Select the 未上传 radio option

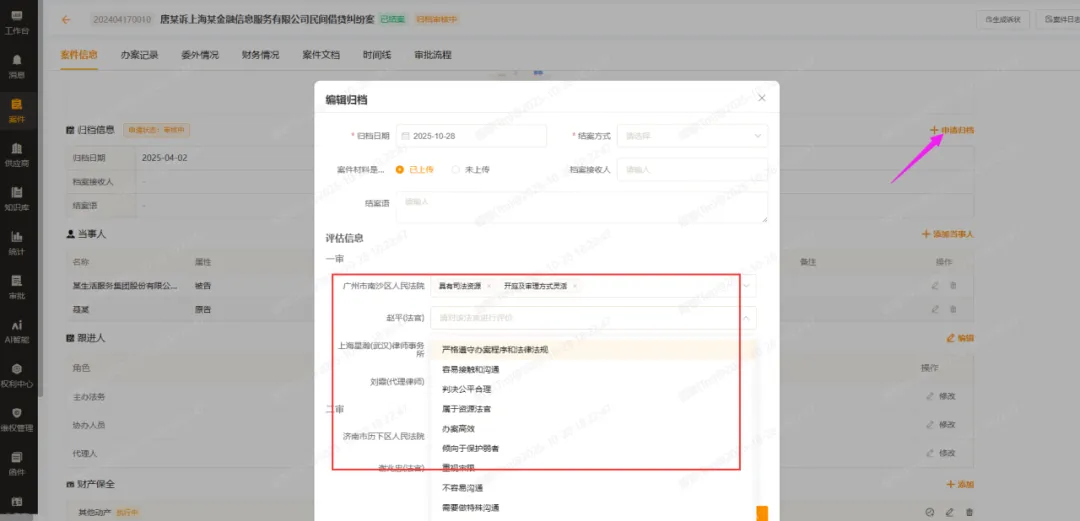click(470, 170)
